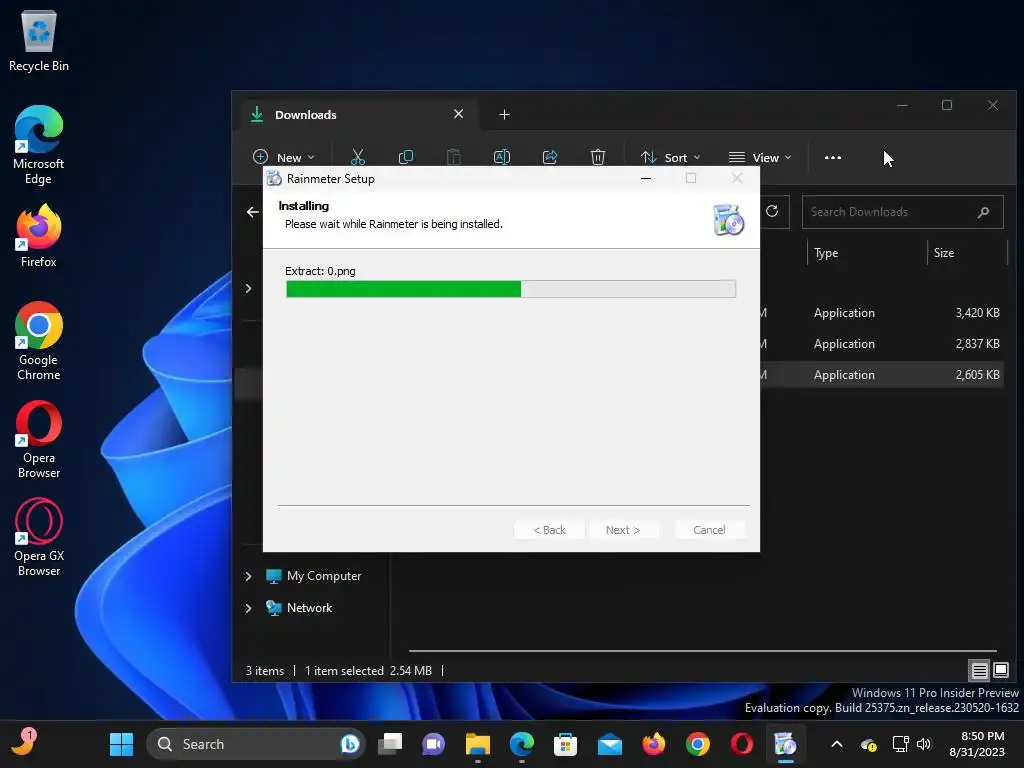Viewport: 1024px width, 768px height.
Task: Open network status icon in system tray
Action: point(900,744)
